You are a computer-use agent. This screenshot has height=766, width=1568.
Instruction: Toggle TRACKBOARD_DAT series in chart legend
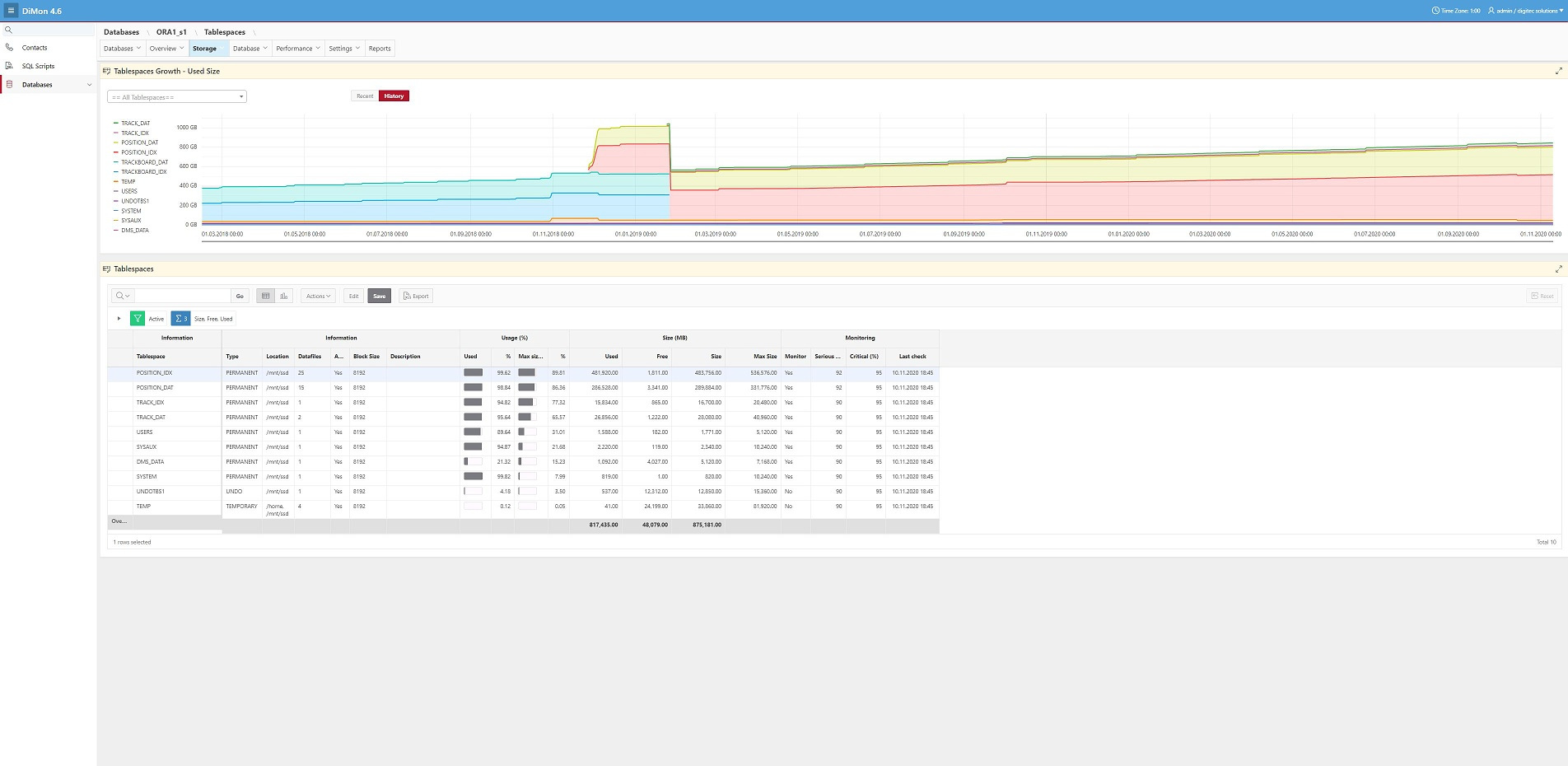pyautogui.click(x=144, y=162)
